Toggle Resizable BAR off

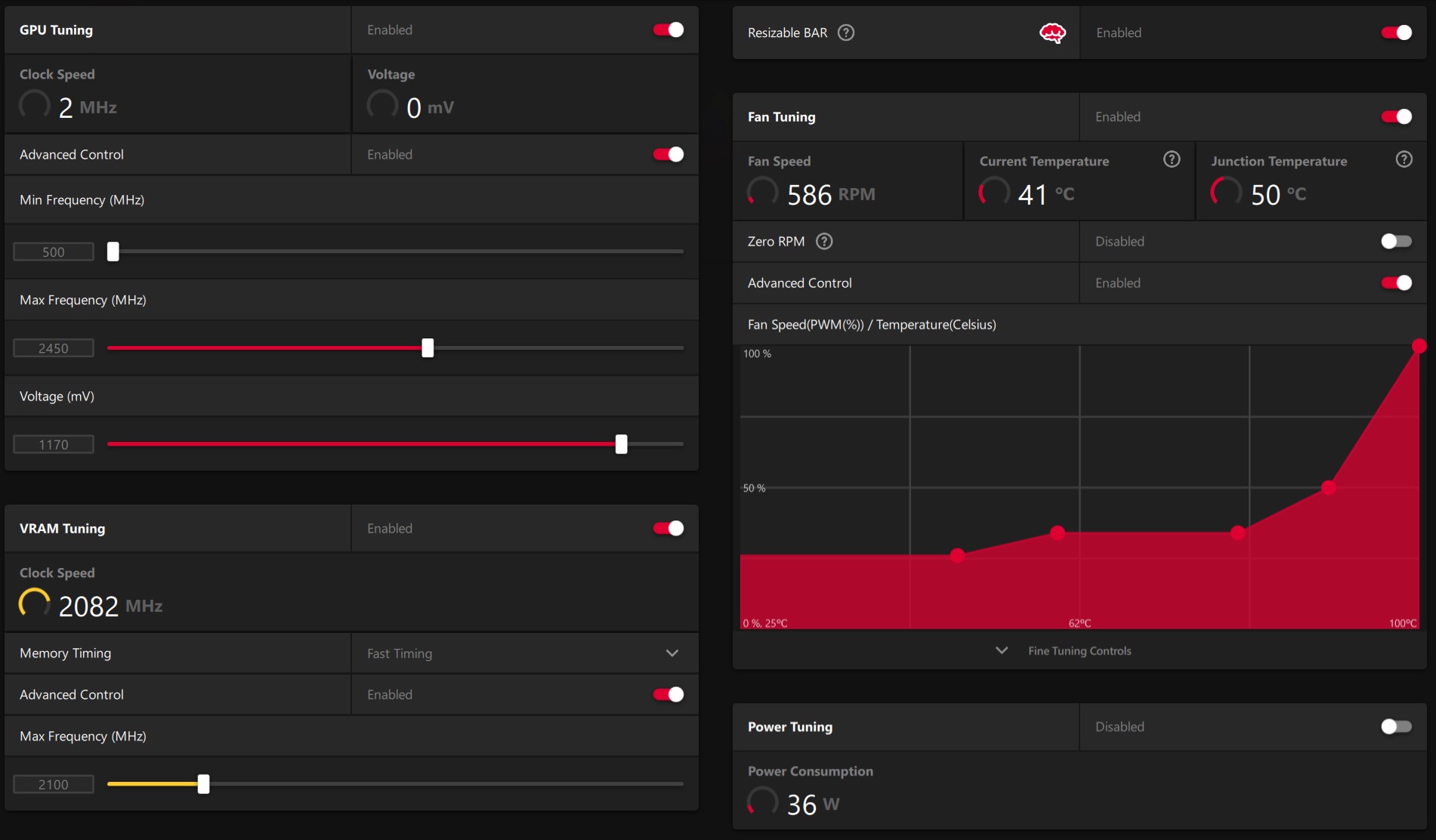tap(1397, 32)
